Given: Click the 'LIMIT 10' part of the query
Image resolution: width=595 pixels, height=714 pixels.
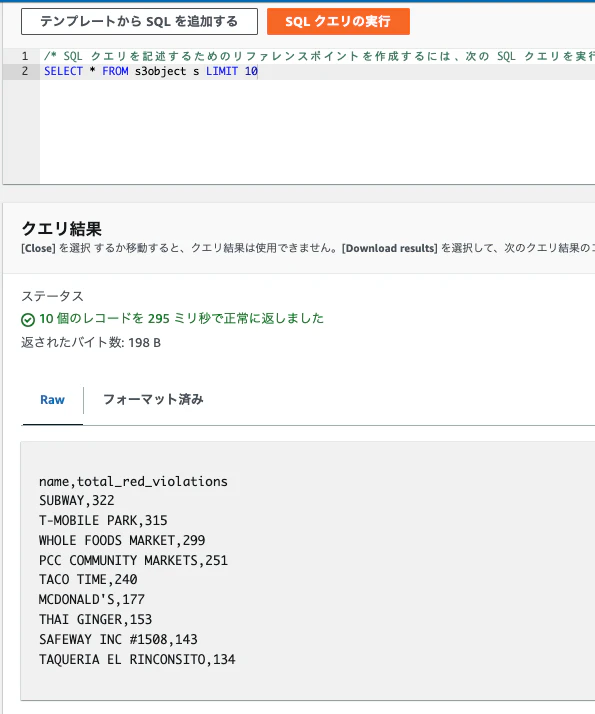Looking at the screenshot, I should [232, 71].
